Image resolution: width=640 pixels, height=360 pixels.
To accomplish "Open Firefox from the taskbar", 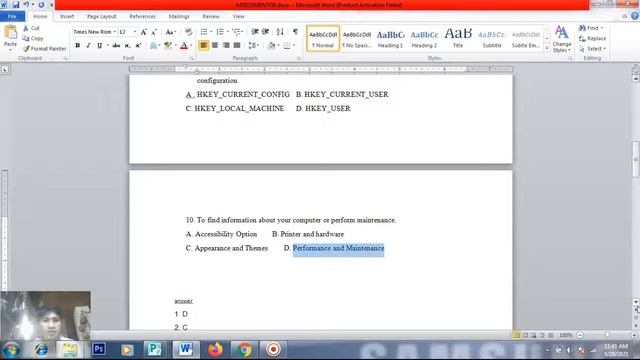I will [215, 349].
